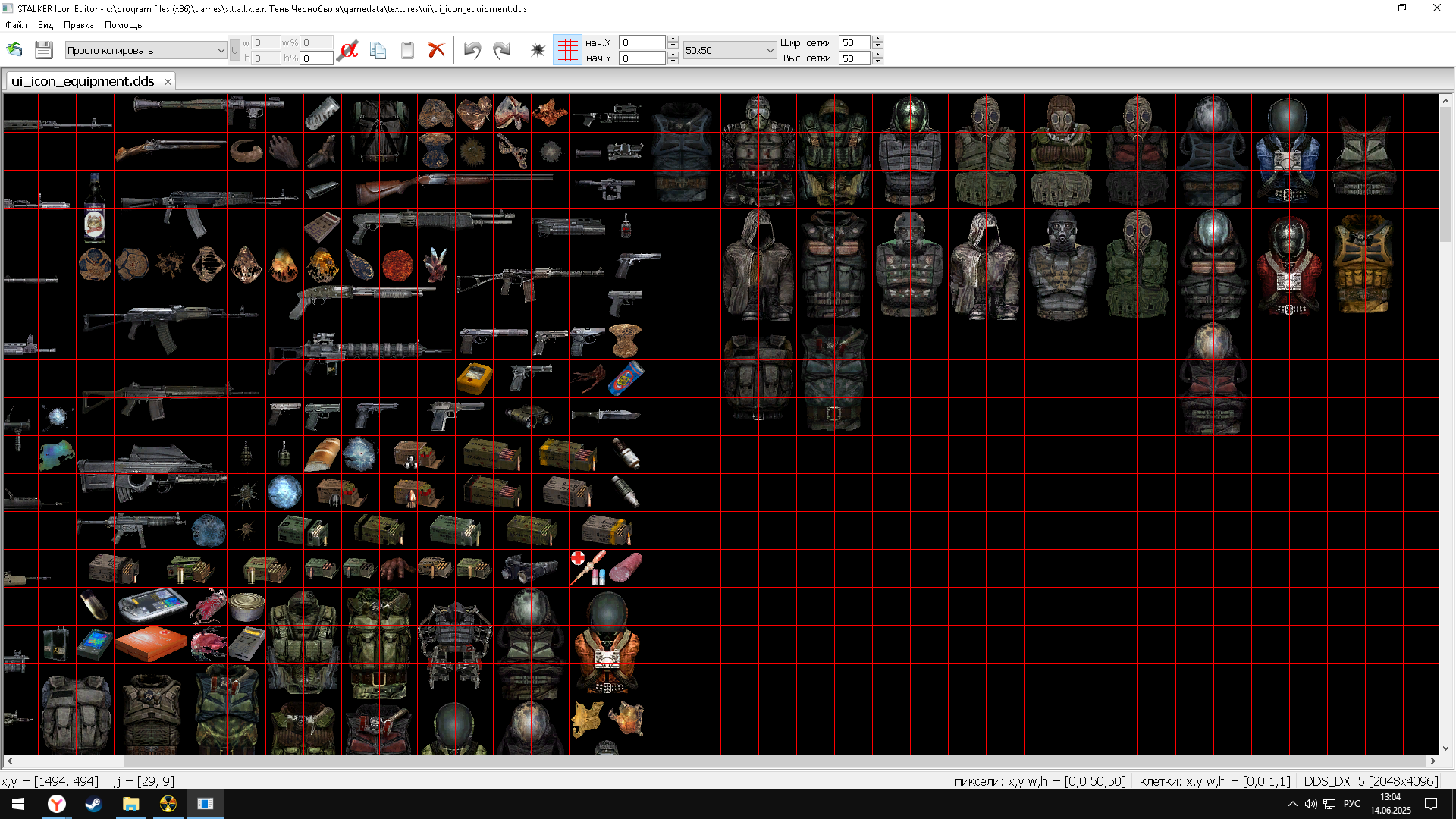Open Yandex browser from taskbar
This screenshot has height=819, width=1456.
click(x=57, y=804)
